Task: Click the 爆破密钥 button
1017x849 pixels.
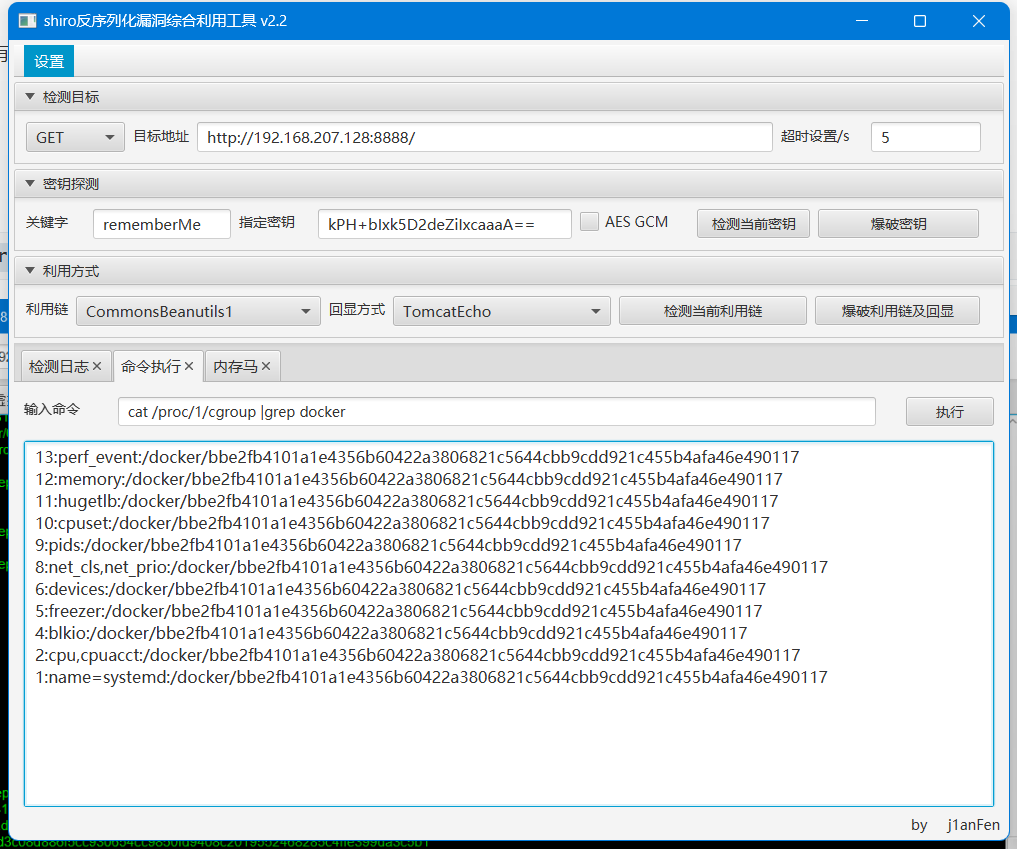Action: [x=898, y=224]
